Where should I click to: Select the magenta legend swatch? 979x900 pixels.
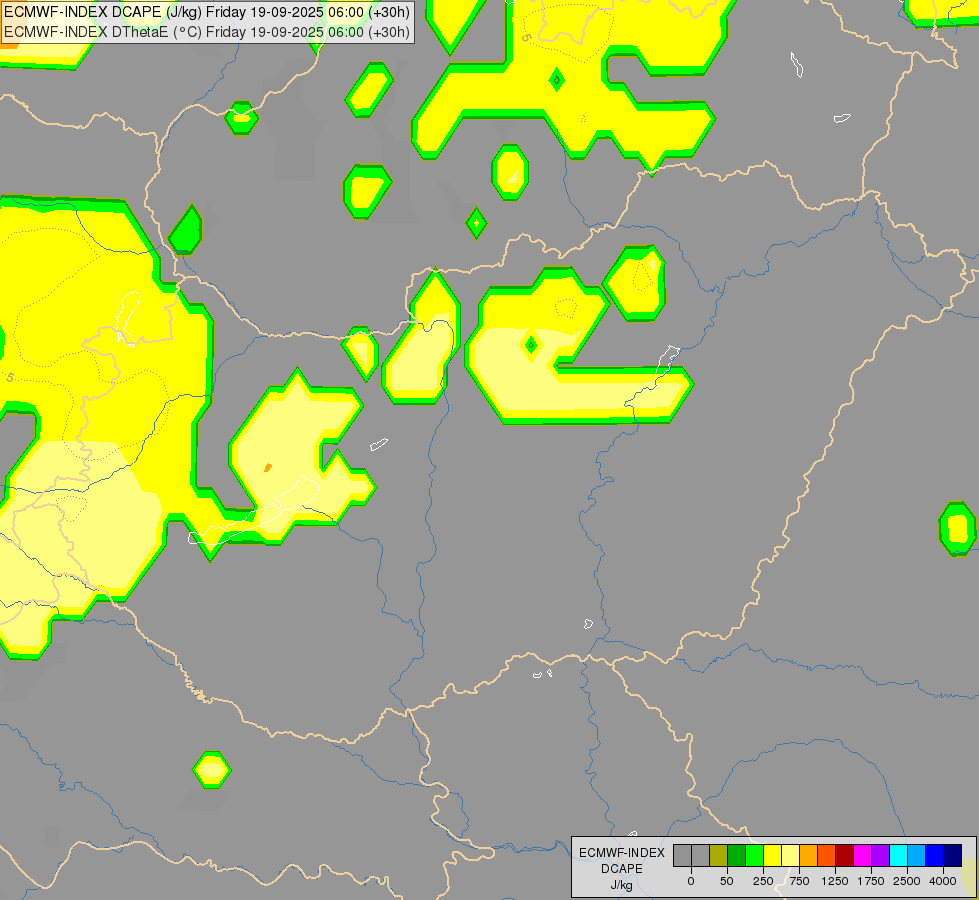863,855
